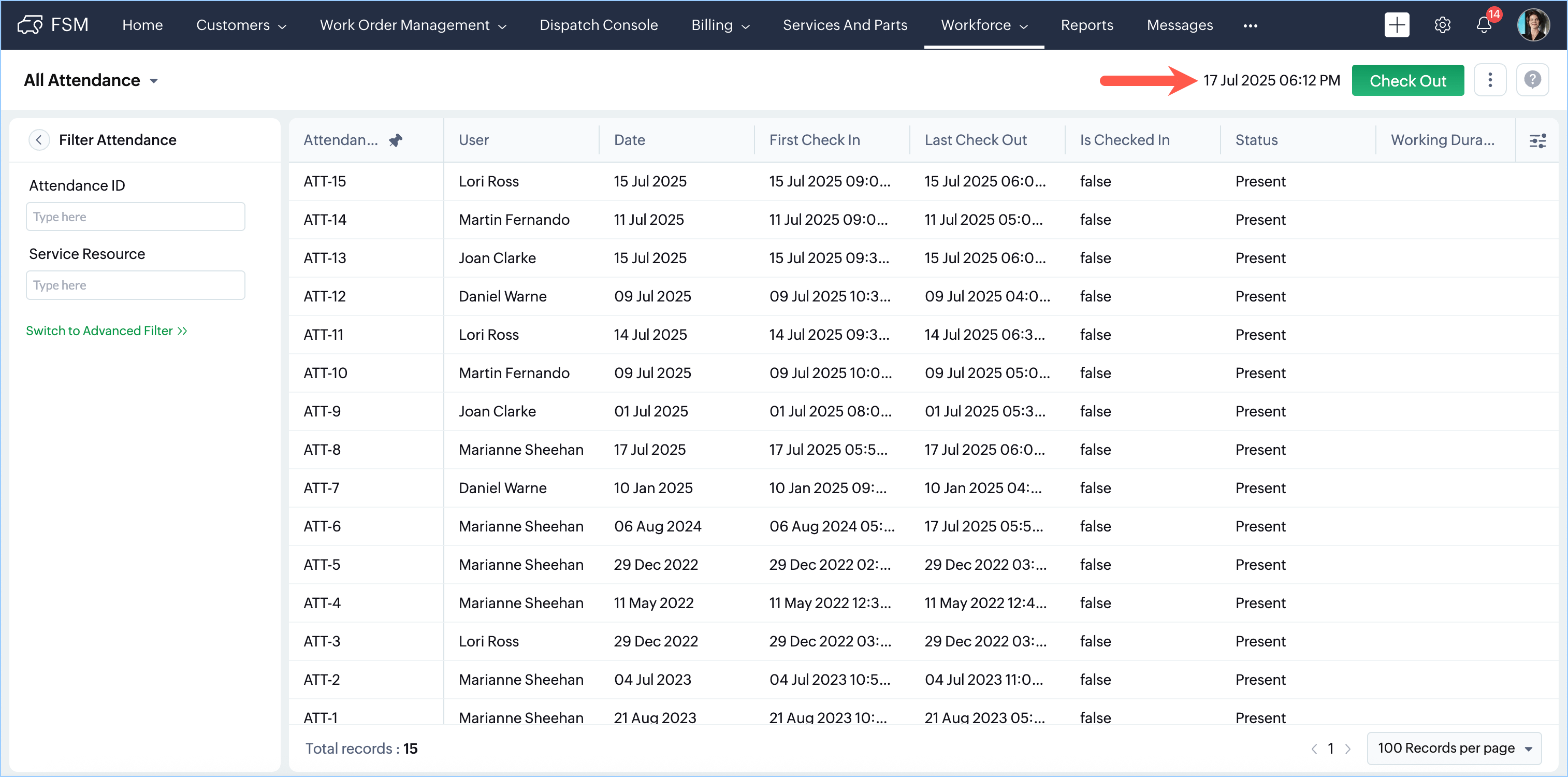Click Switch to Advanced Filter link

point(106,330)
